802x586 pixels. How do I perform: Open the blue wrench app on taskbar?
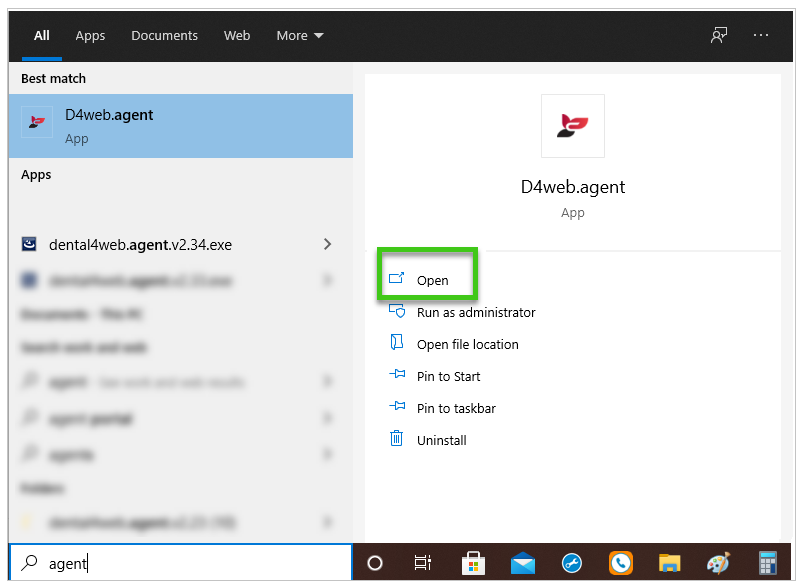(x=571, y=564)
